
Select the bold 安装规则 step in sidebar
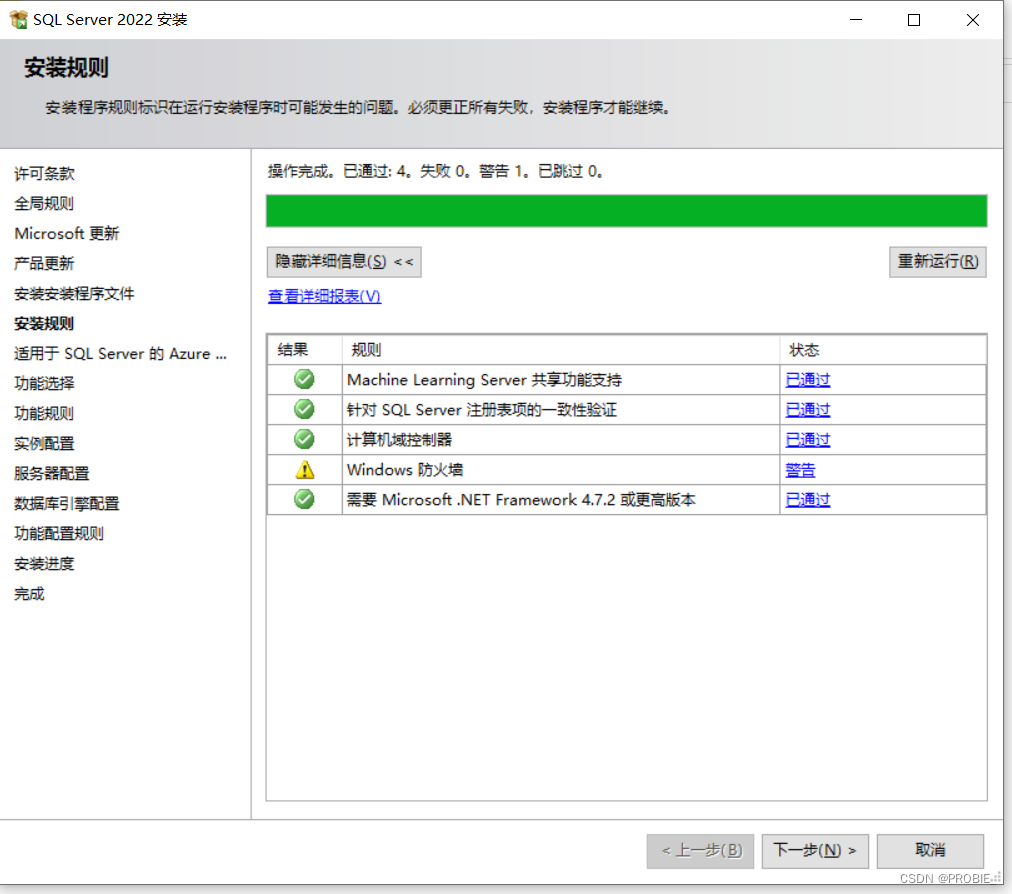[44, 323]
